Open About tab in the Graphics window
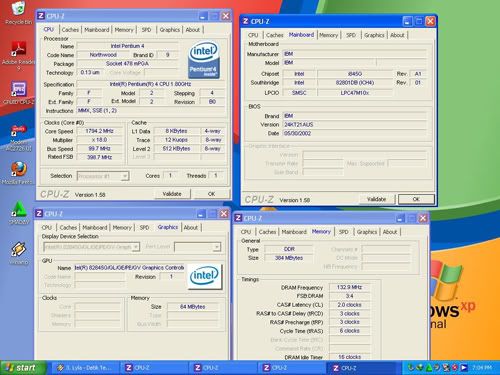 click(191, 227)
